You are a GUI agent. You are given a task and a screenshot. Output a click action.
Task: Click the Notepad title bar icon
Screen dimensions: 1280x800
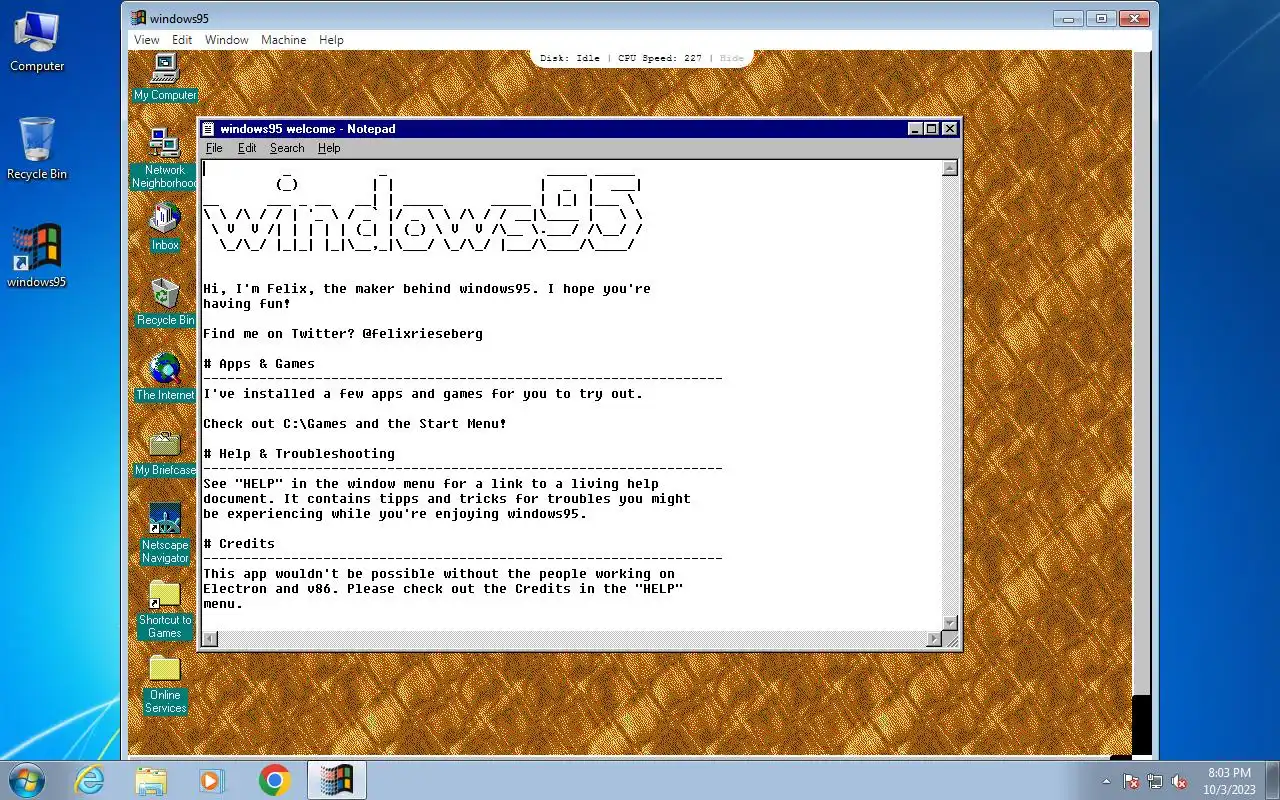tap(209, 128)
